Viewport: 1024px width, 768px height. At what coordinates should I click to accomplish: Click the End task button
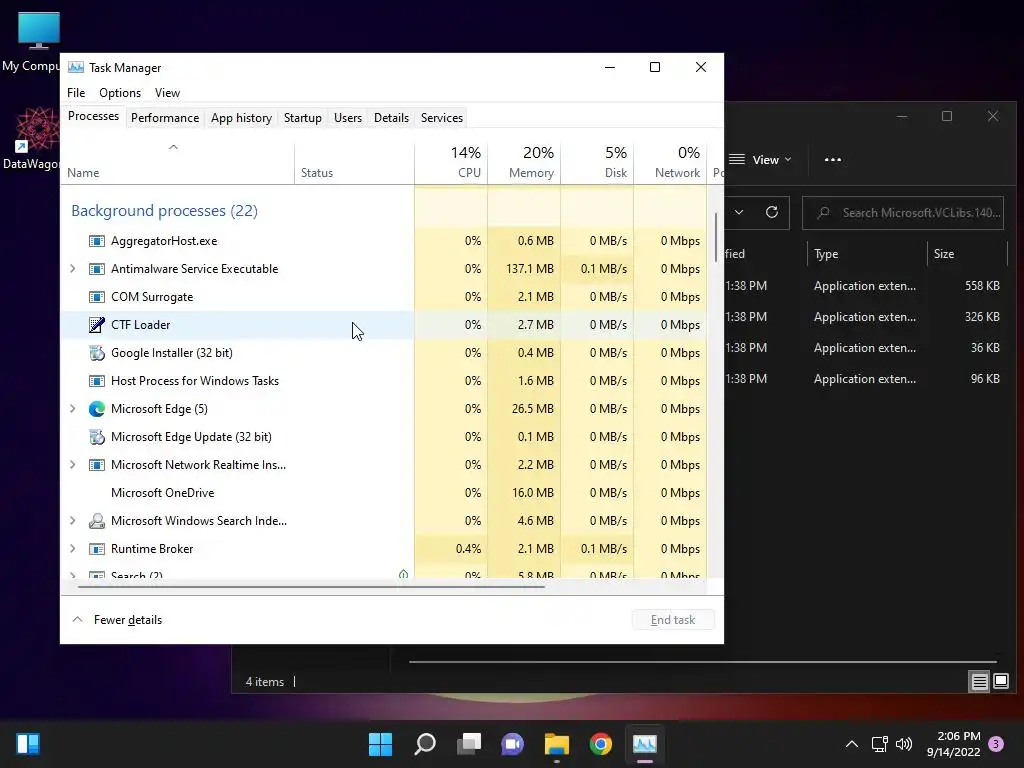pyautogui.click(x=673, y=620)
